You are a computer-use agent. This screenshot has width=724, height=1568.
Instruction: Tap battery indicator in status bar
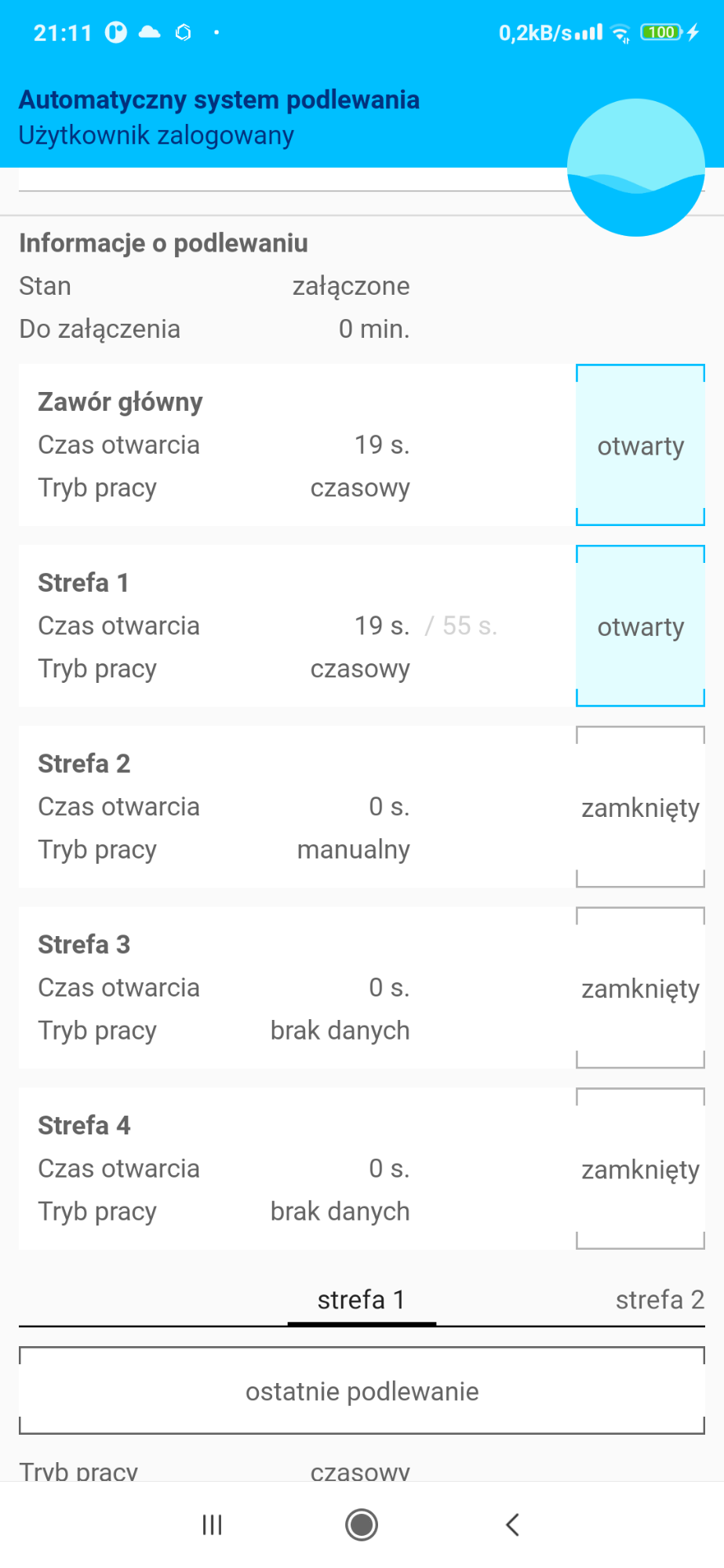point(661,32)
